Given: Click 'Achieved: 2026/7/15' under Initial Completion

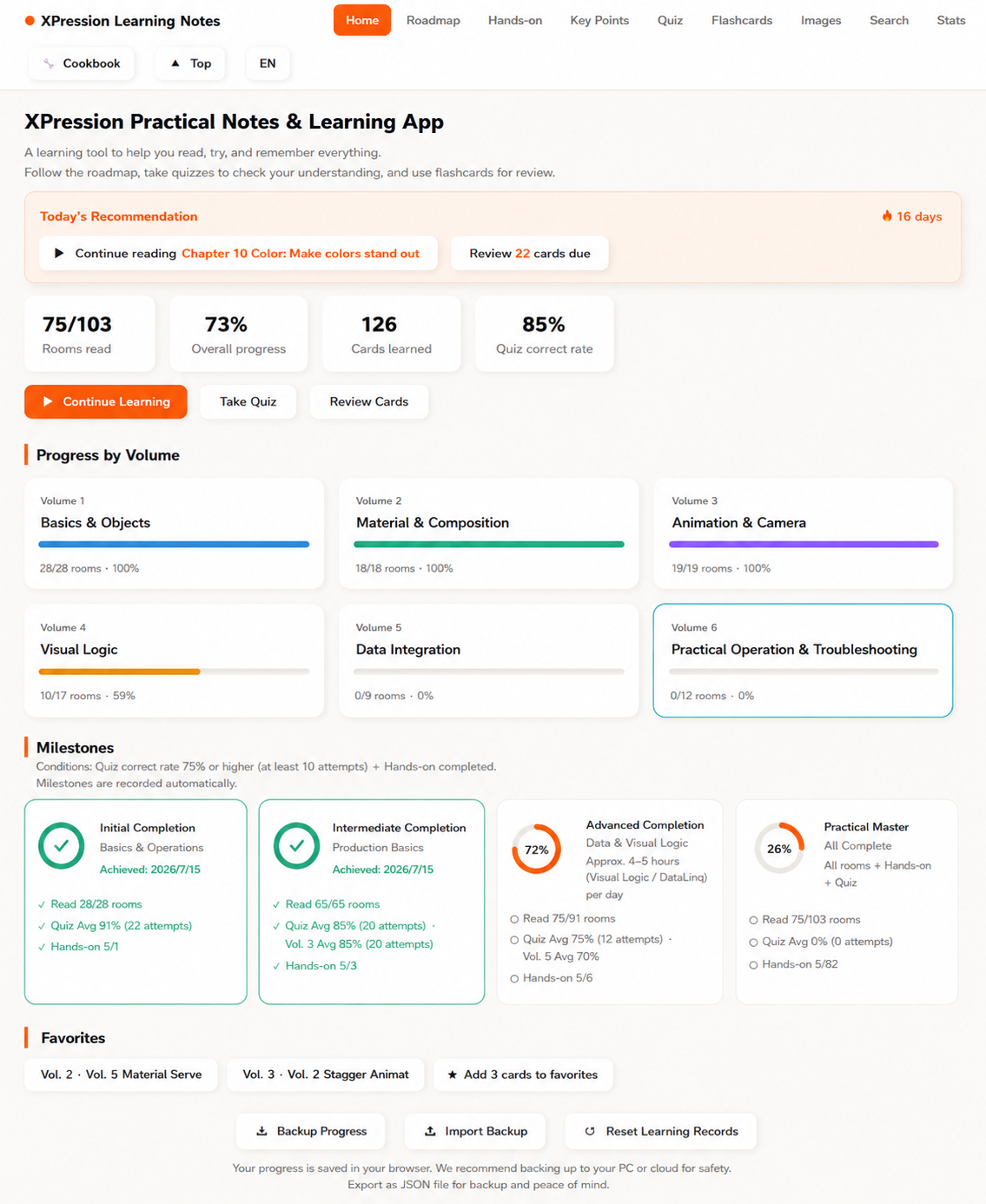Looking at the screenshot, I should point(149,870).
